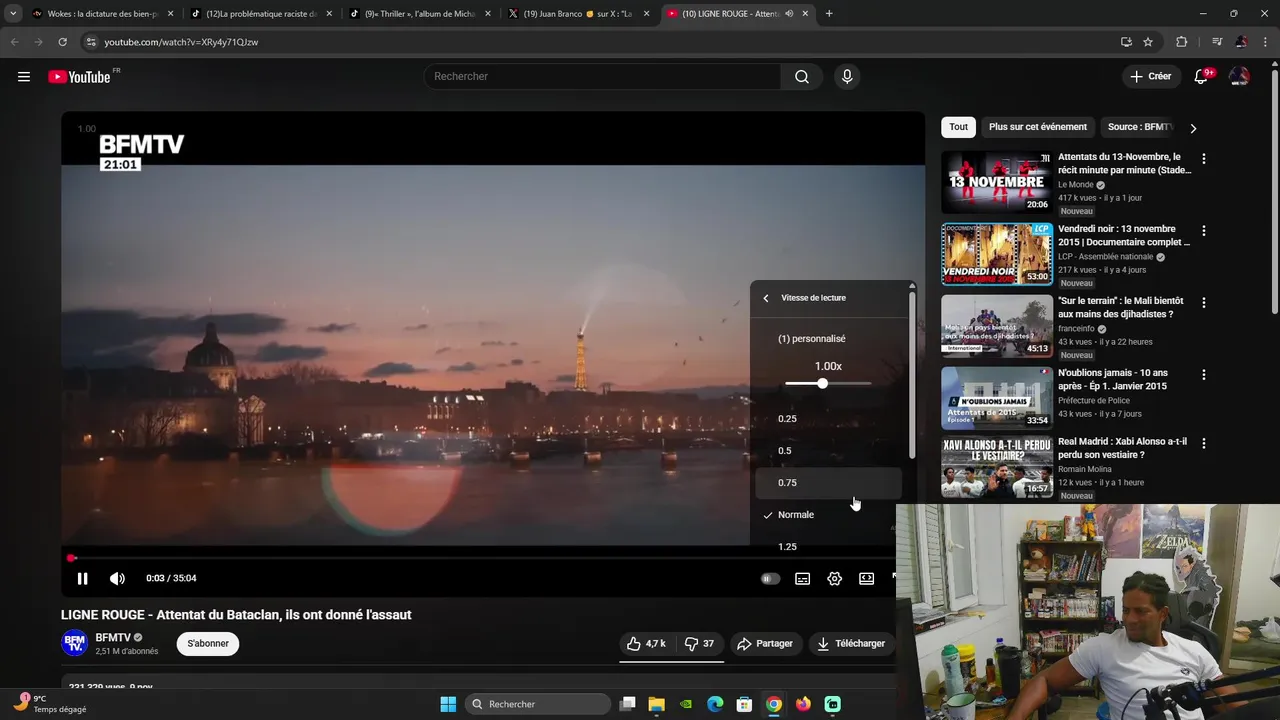Mute the video volume
The height and width of the screenshot is (720, 1280).
117,578
